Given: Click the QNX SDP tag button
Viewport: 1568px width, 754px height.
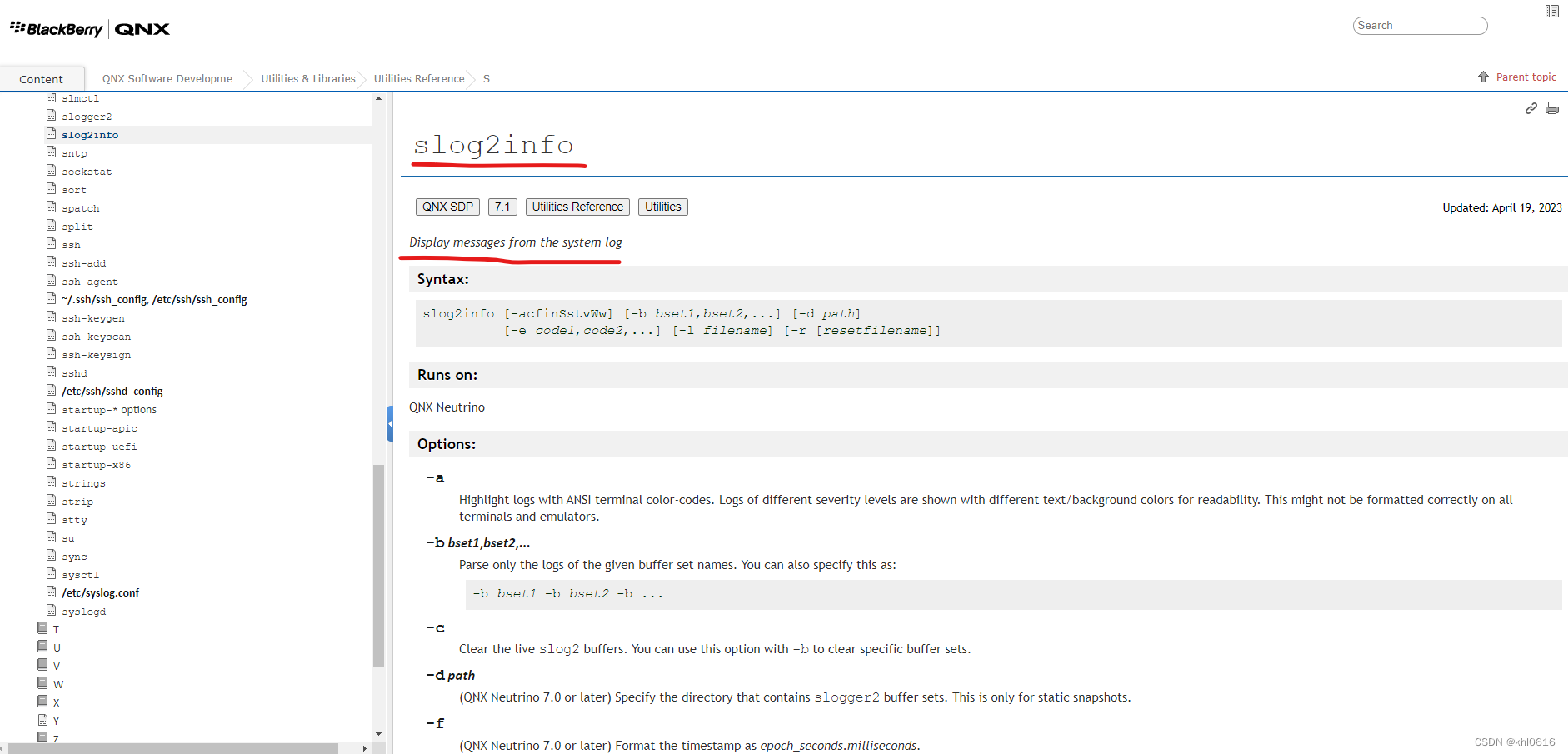Looking at the screenshot, I should click(x=447, y=207).
